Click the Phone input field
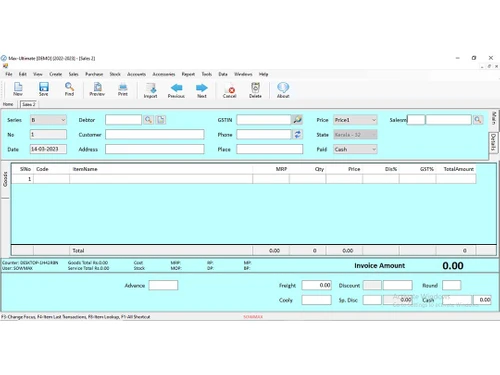Image resolution: width=500 pixels, height=375 pixels. click(264, 134)
